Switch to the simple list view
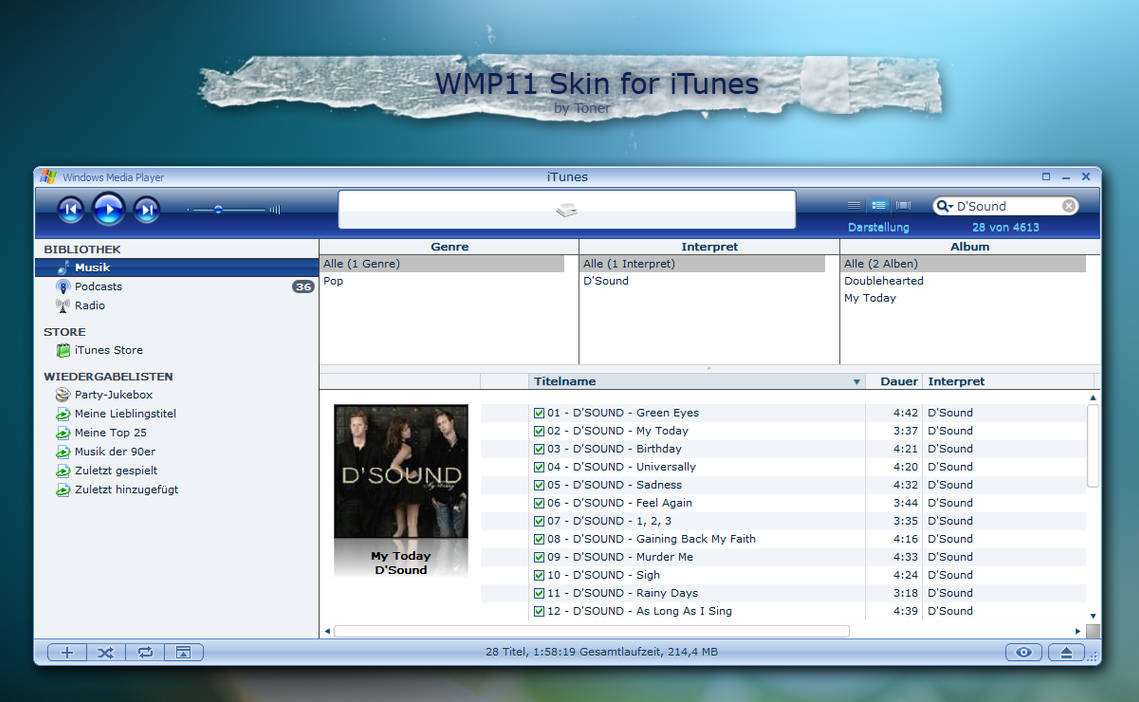This screenshot has height=702, width=1139. [855, 205]
